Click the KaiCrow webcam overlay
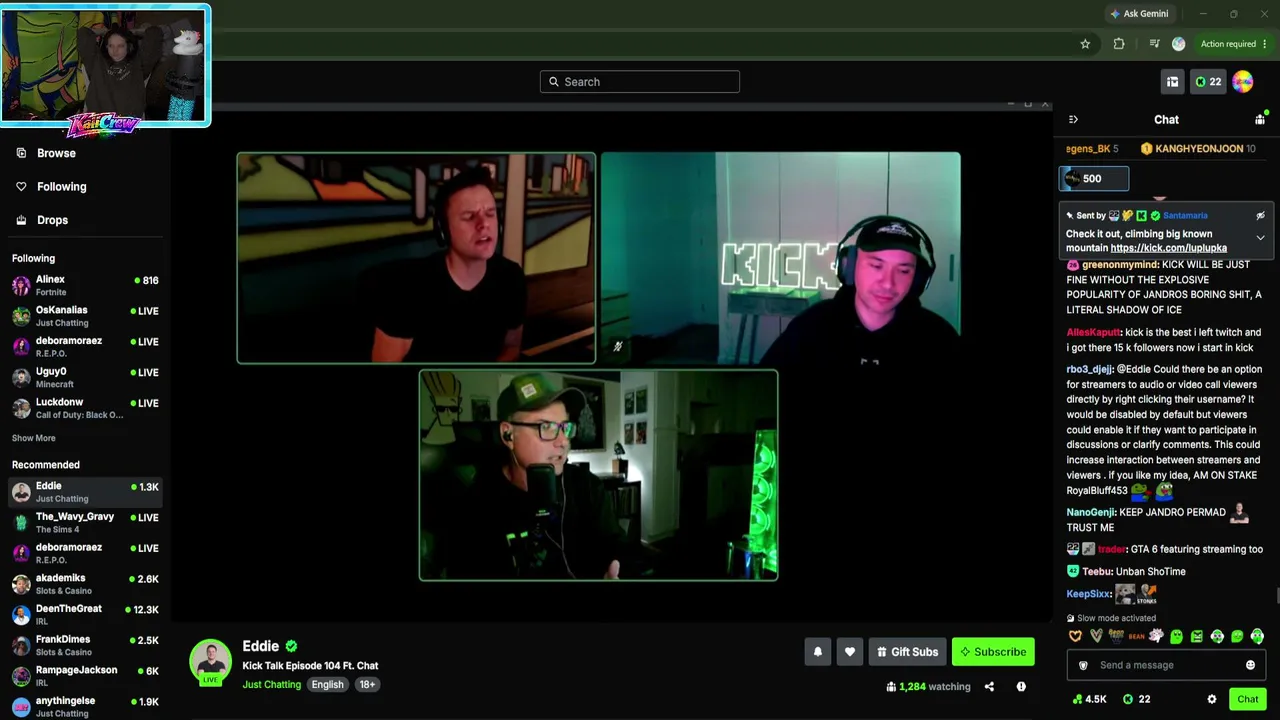The image size is (1280, 720). (105, 66)
